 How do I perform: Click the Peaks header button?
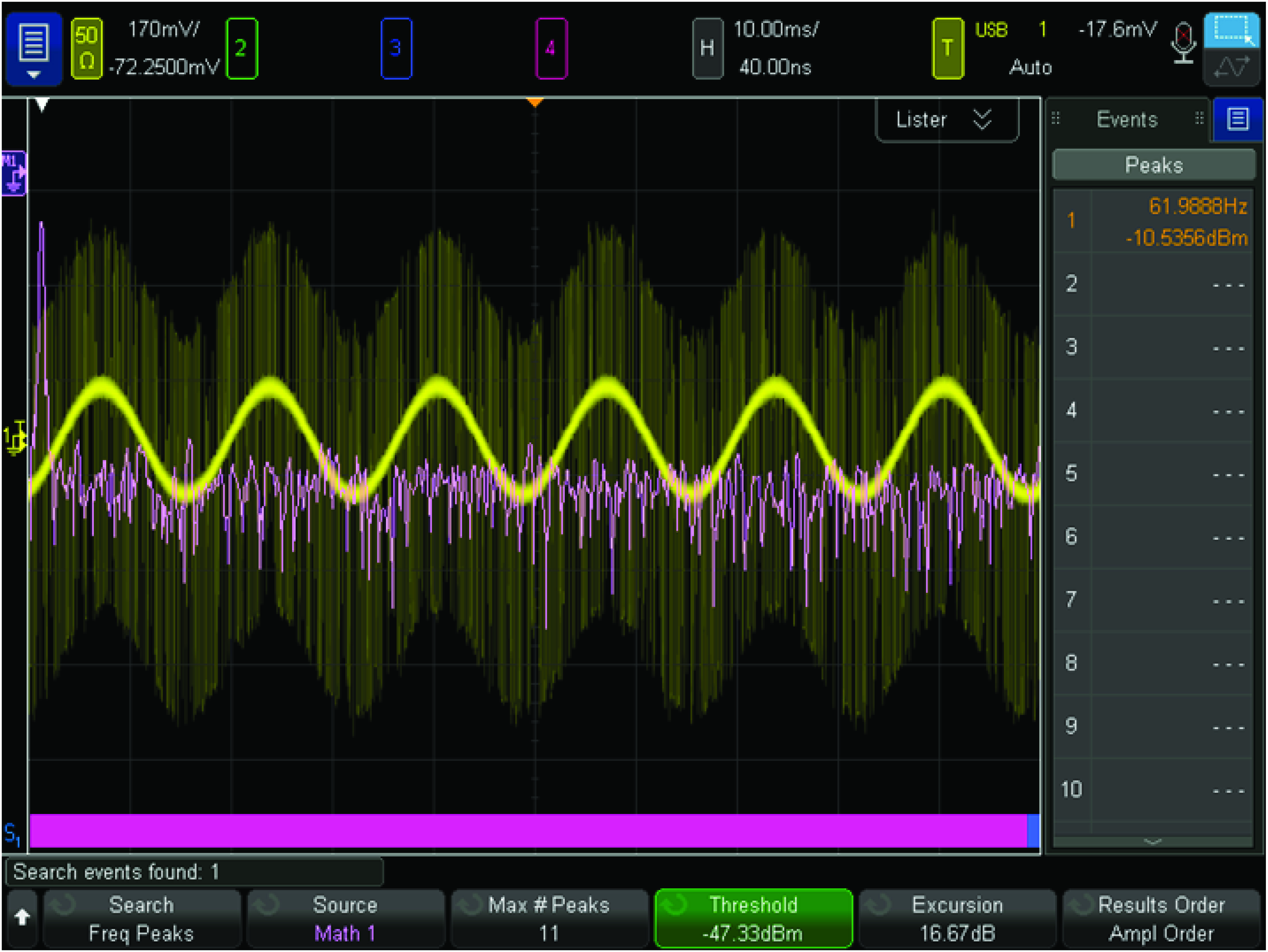click(1153, 165)
